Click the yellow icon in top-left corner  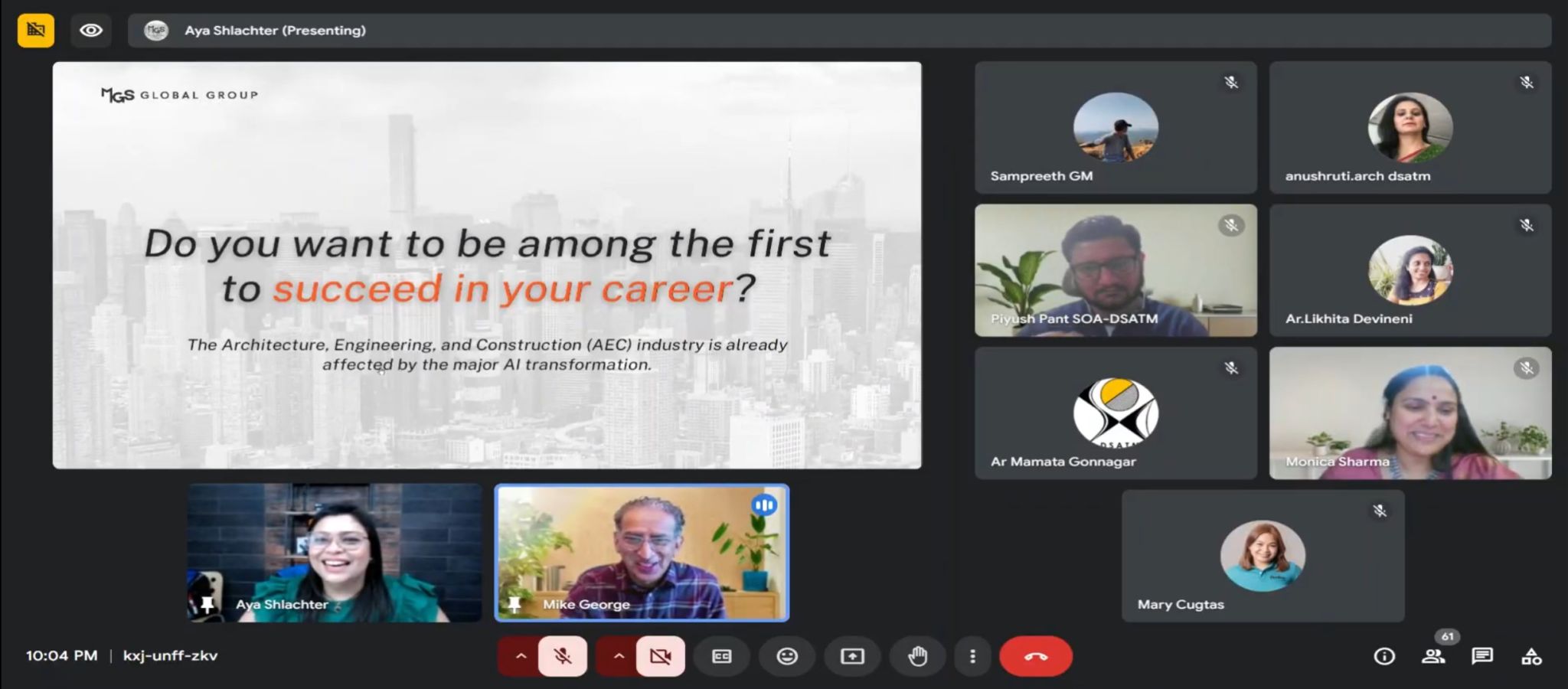(x=36, y=31)
